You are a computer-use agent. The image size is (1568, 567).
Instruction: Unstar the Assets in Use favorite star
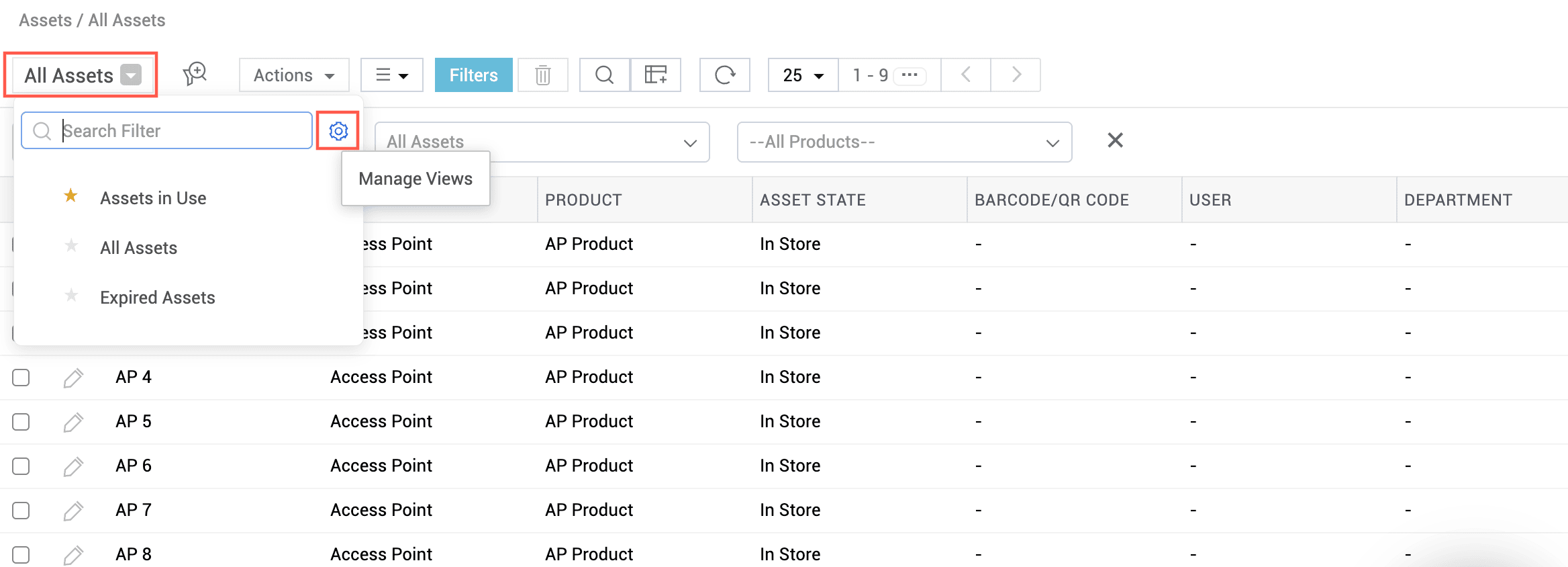click(70, 196)
